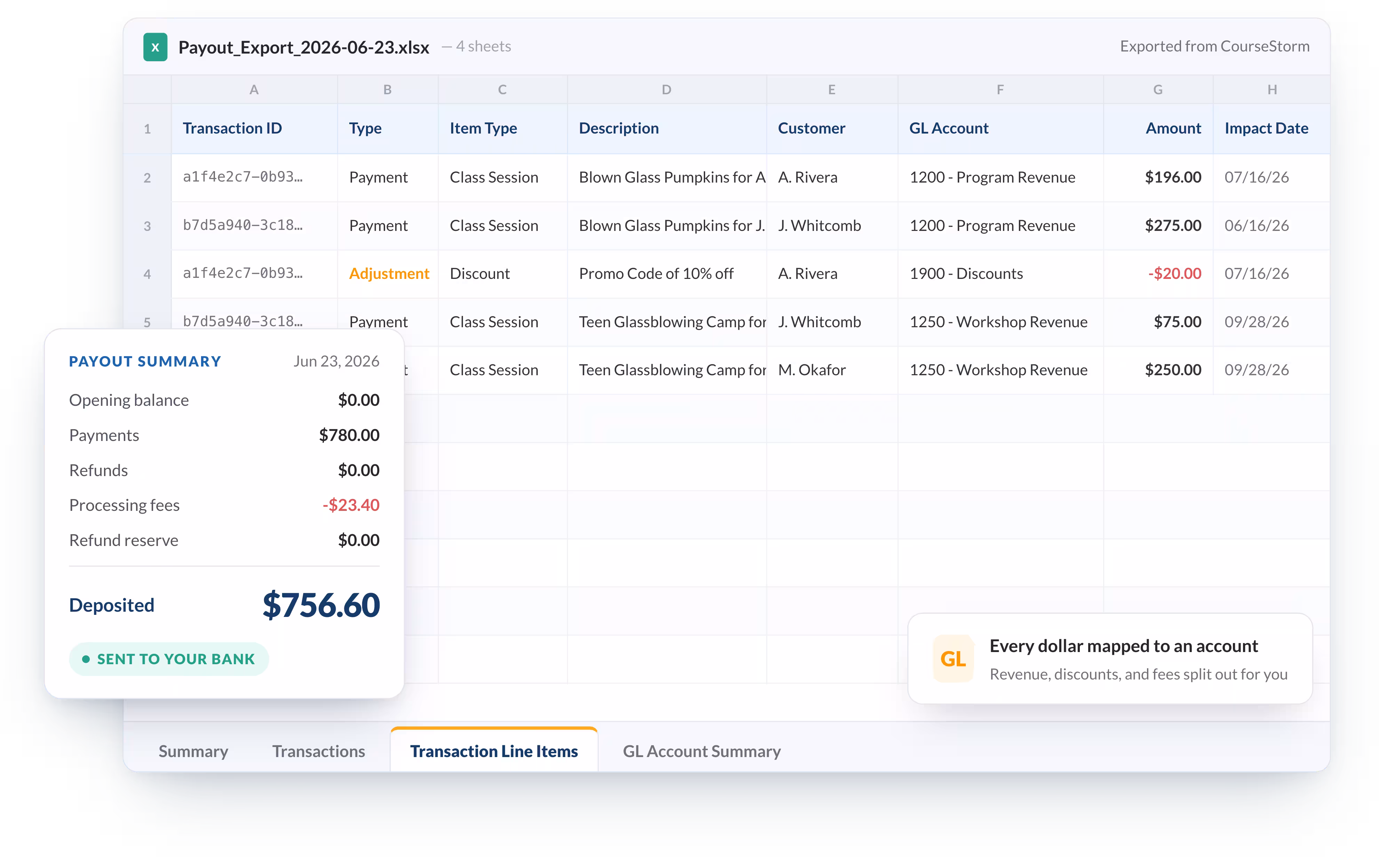Screen dimensions: 1379x868
Task: Click the Sent To Your Bank badge
Action: pyautogui.click(x=169, y=659)
